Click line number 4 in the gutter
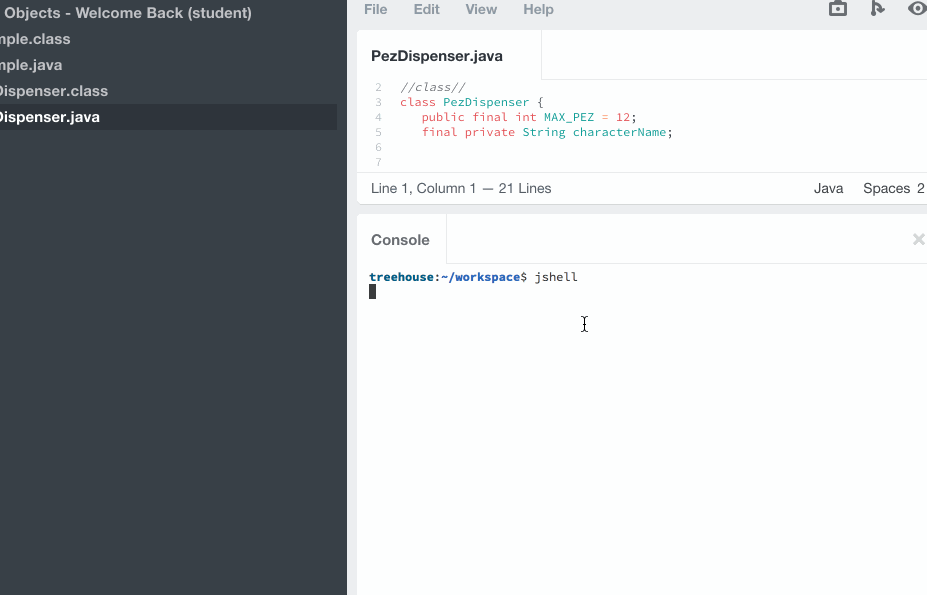The image size is (927, 595). [x=378, y=117]
